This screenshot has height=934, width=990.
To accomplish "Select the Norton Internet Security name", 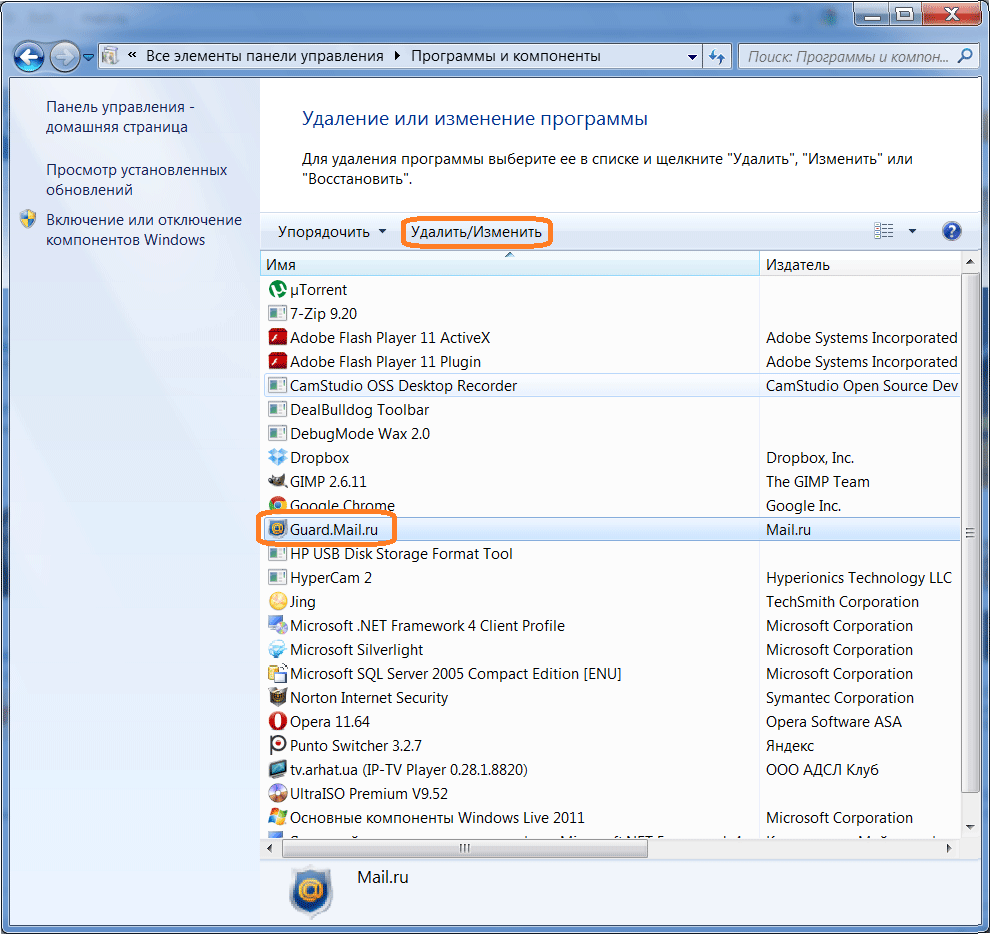I will (369, 697).
